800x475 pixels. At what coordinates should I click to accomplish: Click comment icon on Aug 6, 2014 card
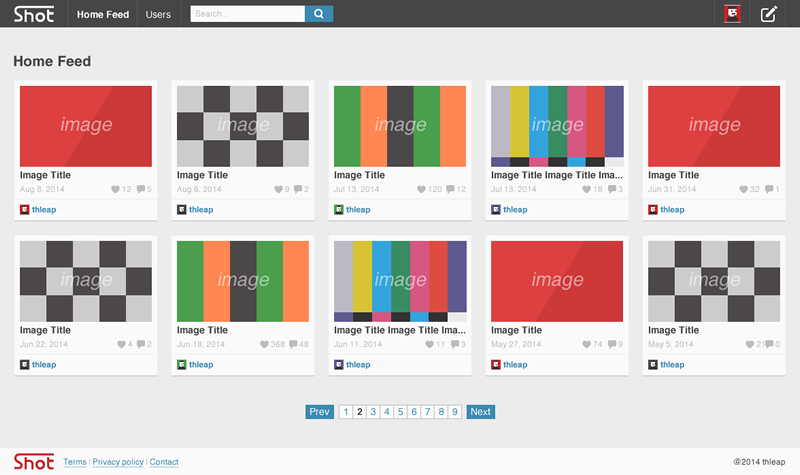pos(298,189)
